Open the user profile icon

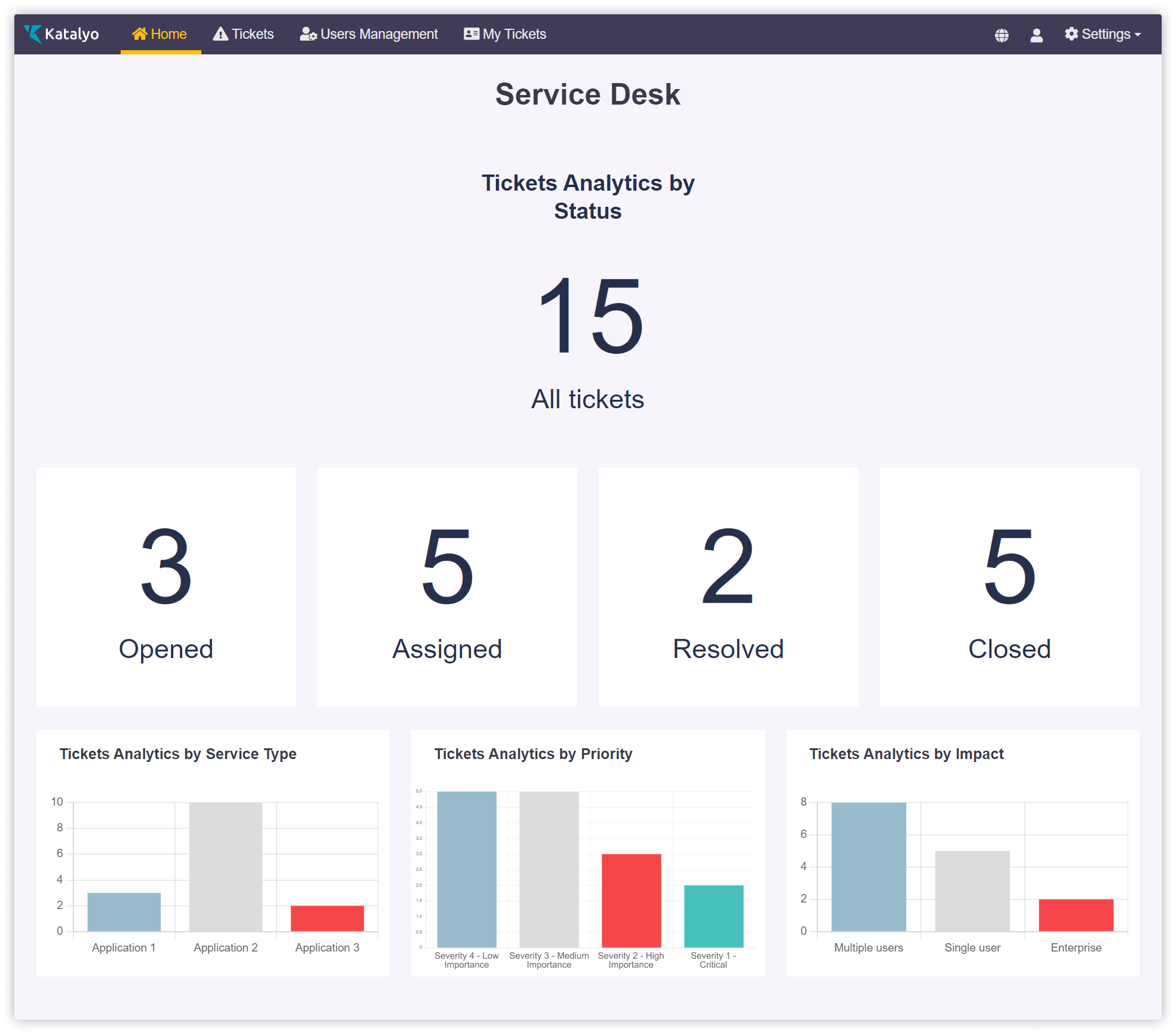(1036, 35)
